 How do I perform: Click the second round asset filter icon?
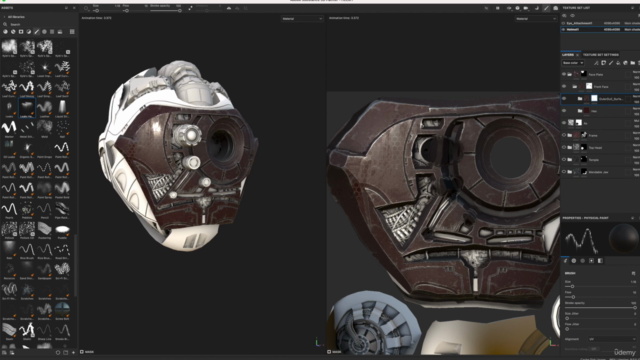pyautogui.click(x=13, y=31)
